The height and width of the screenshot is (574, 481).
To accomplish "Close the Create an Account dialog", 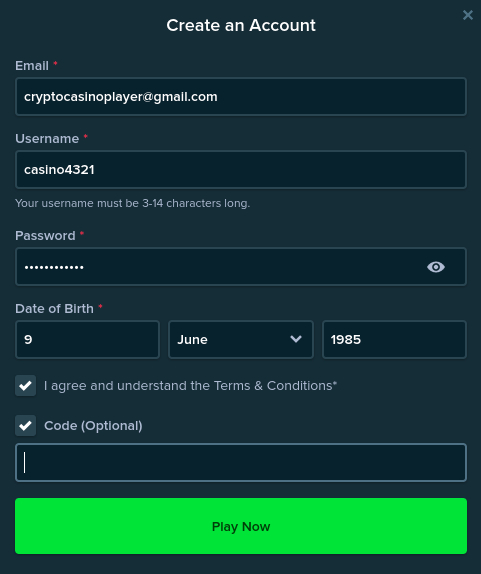I will pos(467,15).
